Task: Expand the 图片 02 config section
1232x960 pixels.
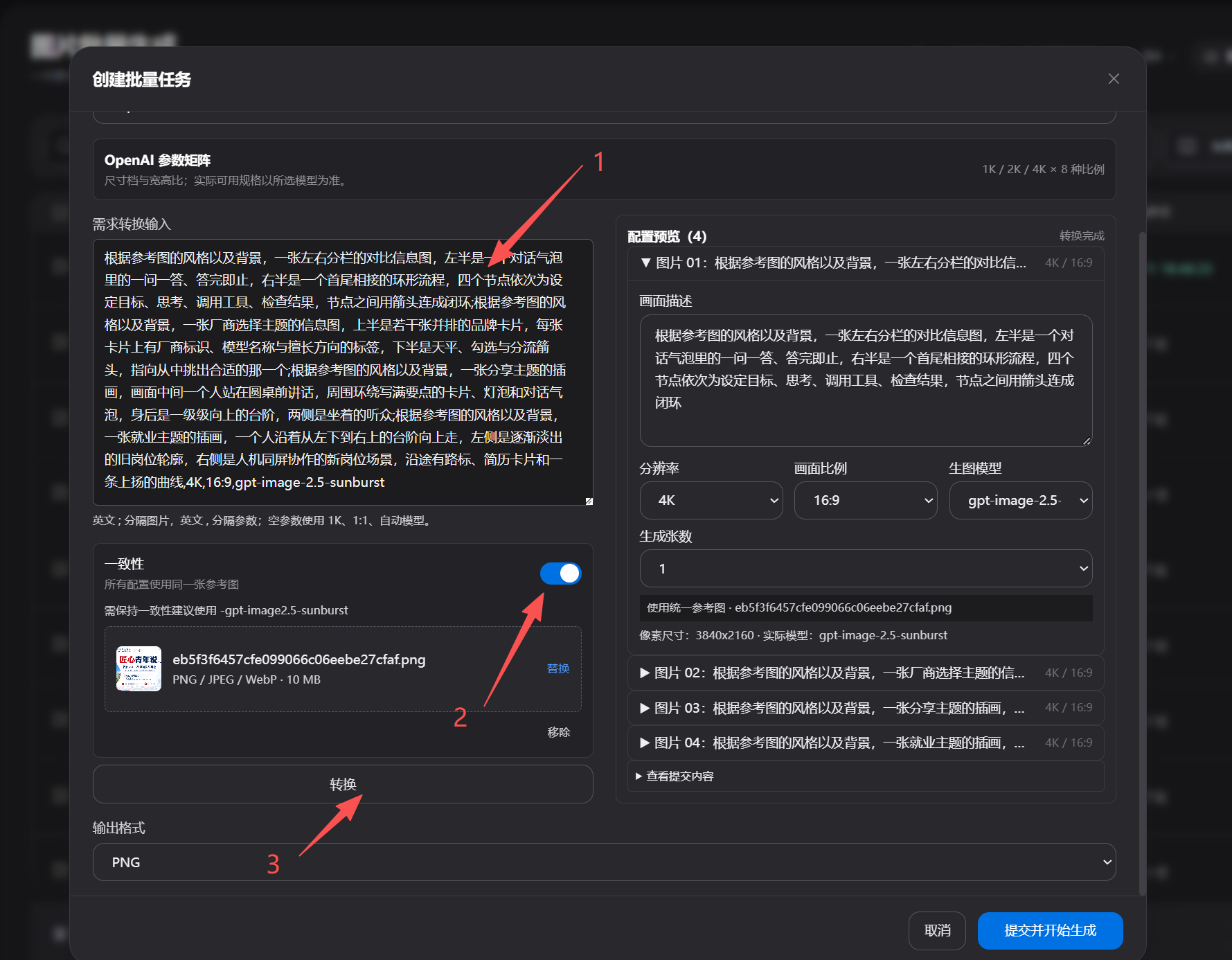Action: click(x=866, y=673)
